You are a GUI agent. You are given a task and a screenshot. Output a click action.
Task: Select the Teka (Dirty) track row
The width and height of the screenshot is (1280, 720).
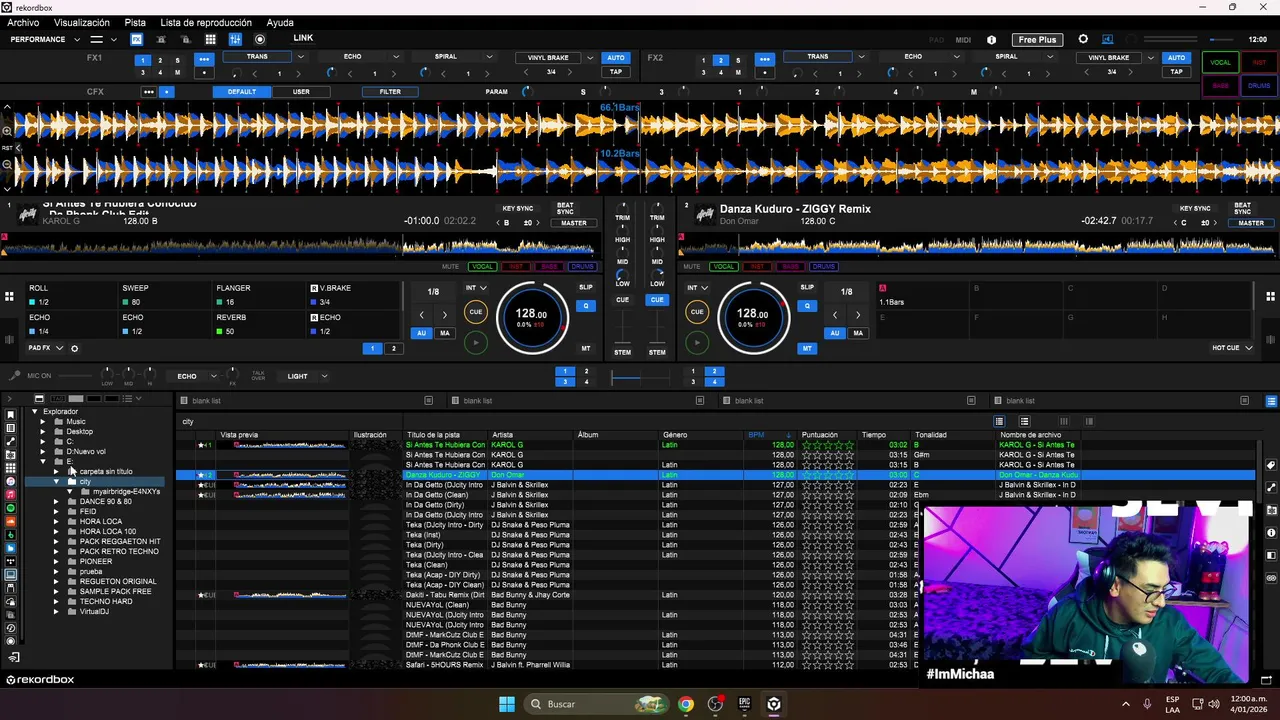[x=714, y=545]
